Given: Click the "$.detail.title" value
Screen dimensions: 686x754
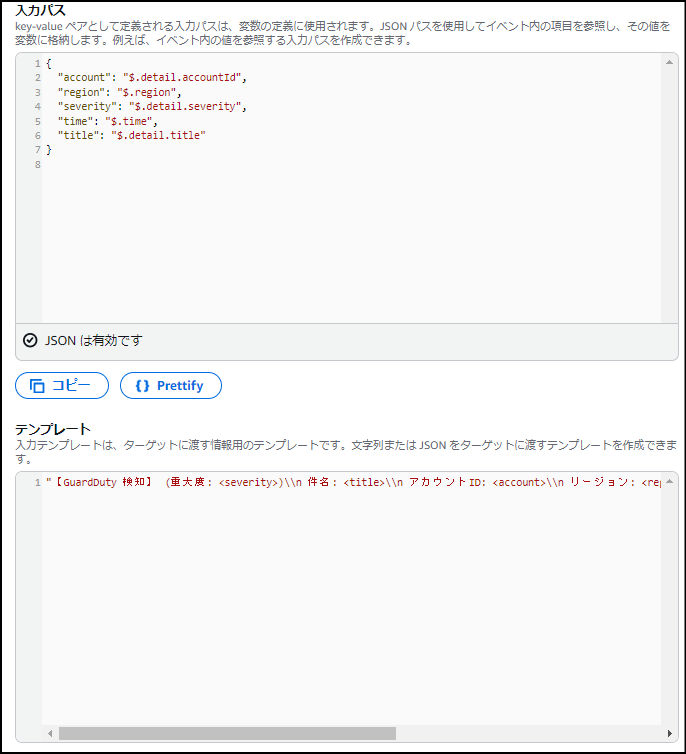Looking at the screenshot, I should click(x=158, y=135).
